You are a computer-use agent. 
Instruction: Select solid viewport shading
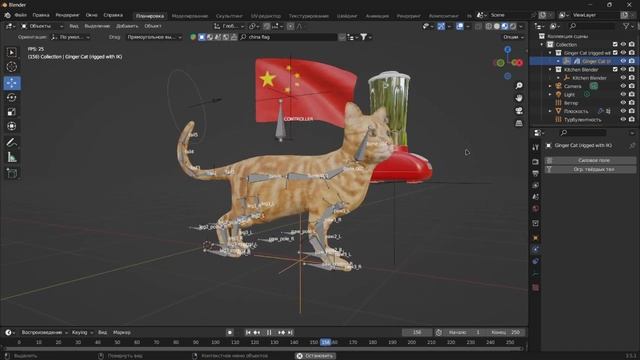(497, 26)
